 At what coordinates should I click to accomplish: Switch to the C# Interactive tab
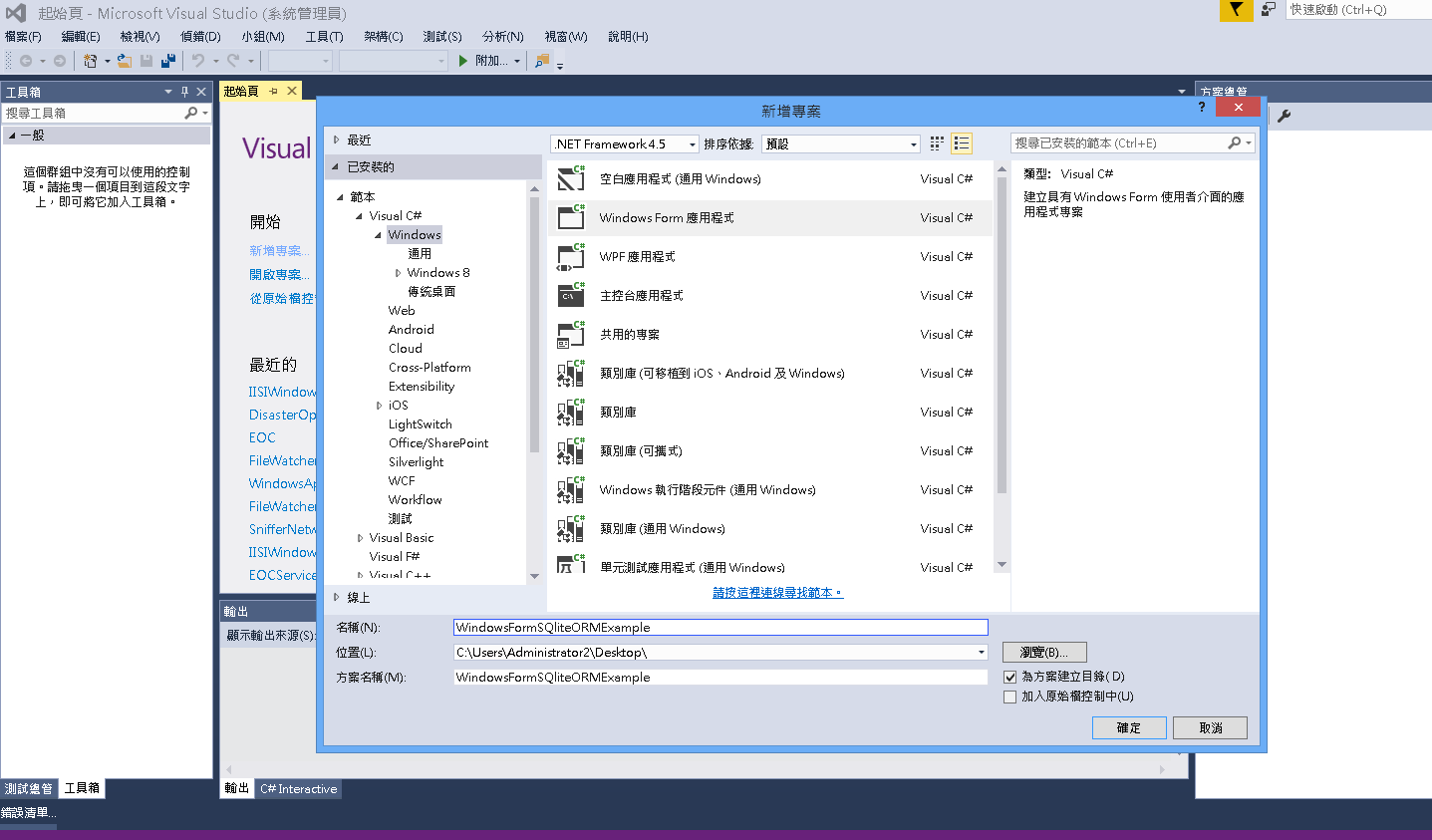point(299,789)
